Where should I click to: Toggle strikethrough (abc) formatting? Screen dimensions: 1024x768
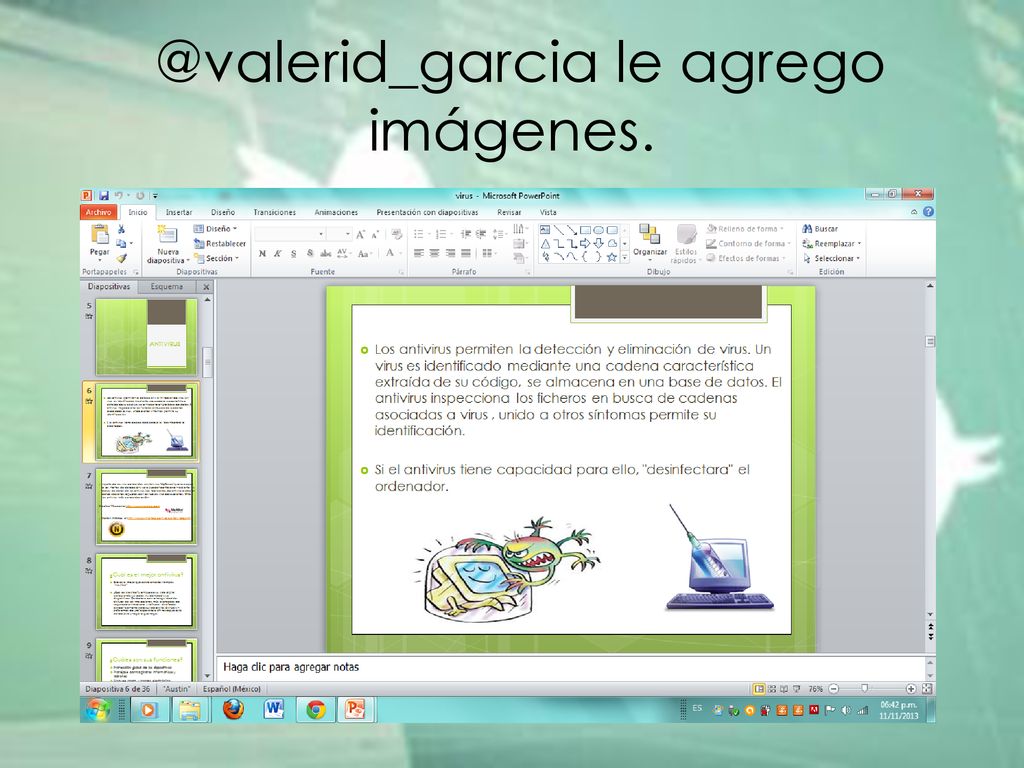(325, 253)
